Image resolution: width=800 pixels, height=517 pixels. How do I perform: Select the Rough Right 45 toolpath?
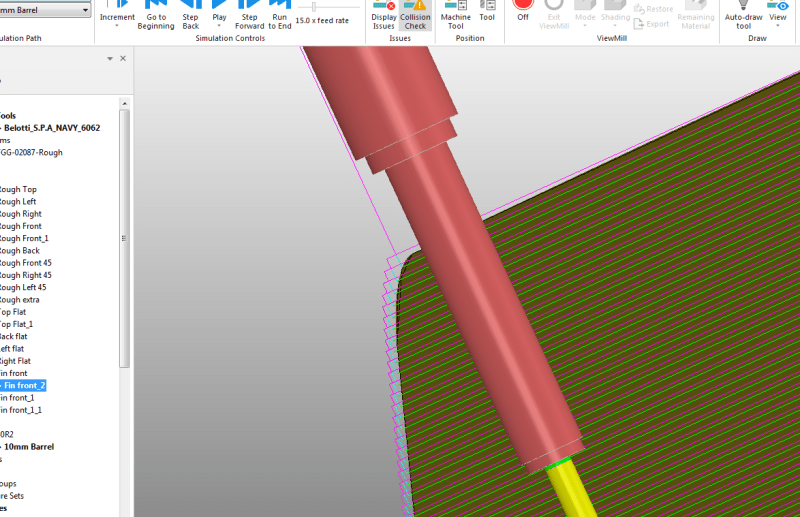pos(26,275)
